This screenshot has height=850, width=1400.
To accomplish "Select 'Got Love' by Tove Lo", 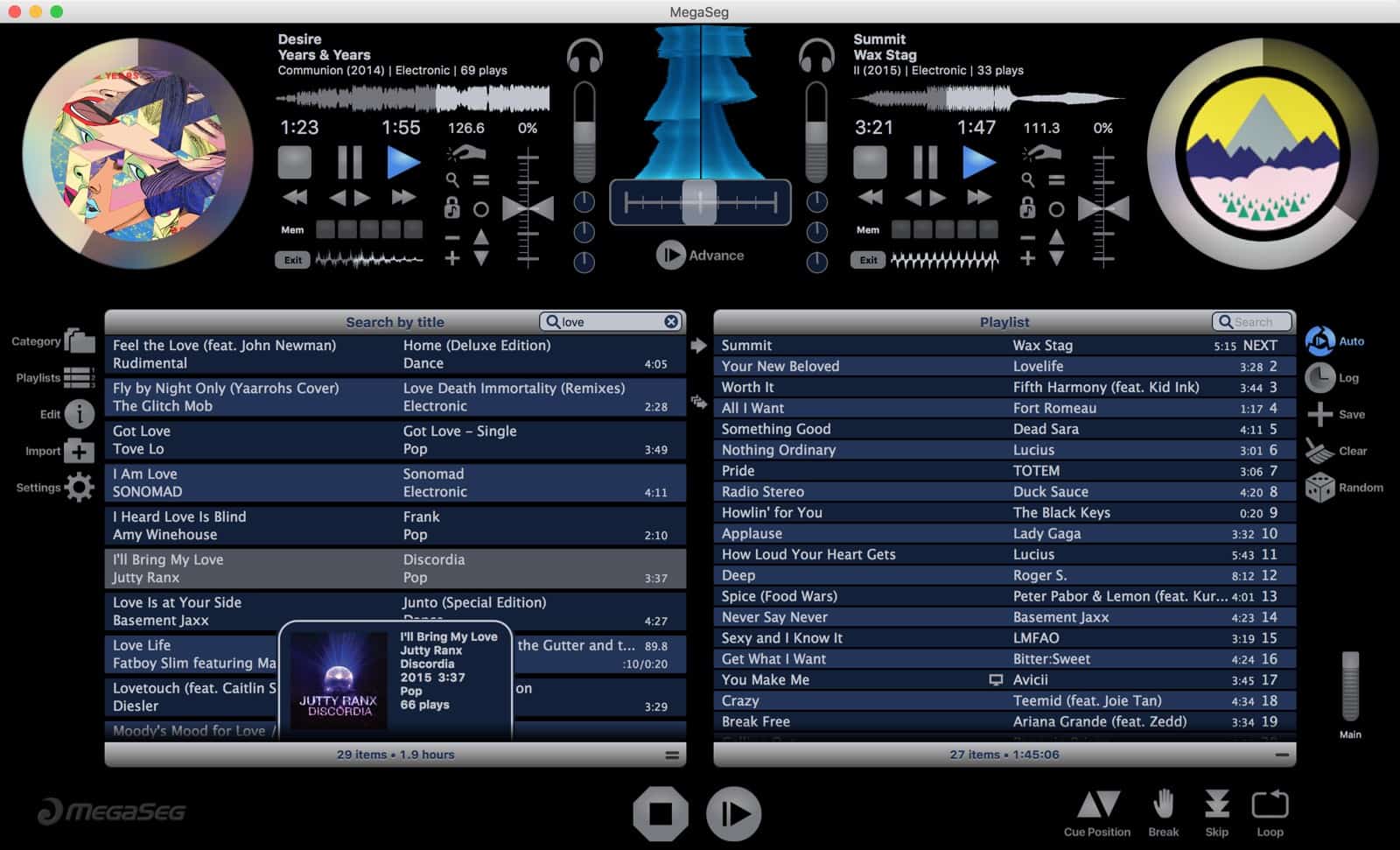I will coord(395,440).
